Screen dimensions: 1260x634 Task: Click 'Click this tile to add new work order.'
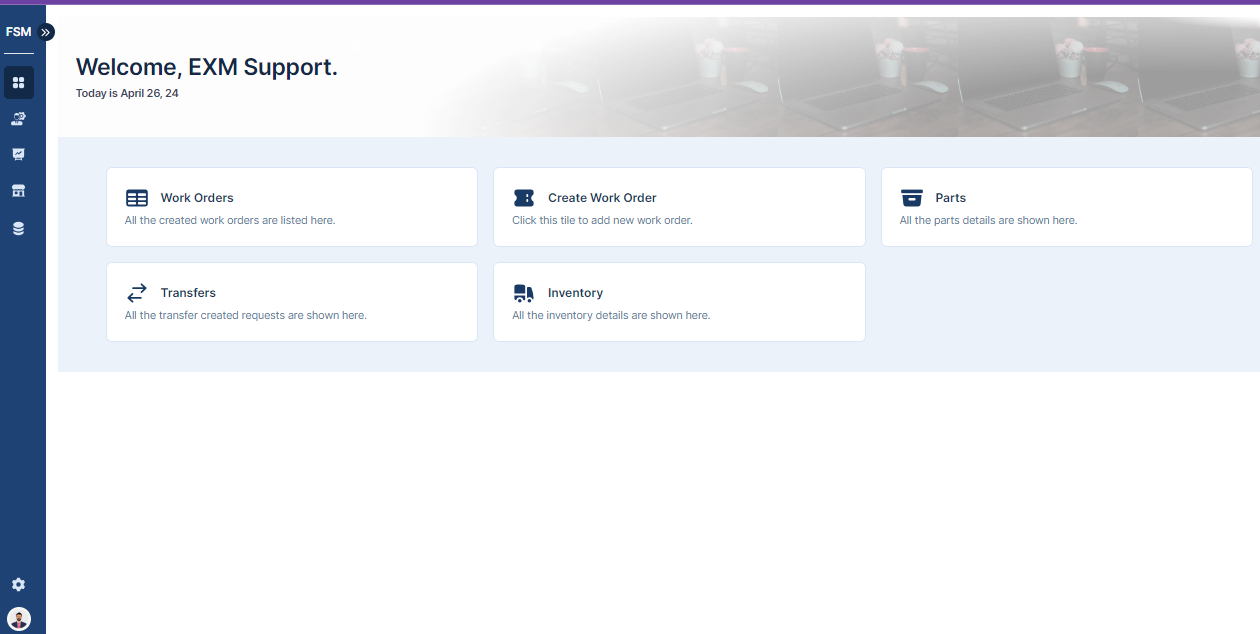602,220
